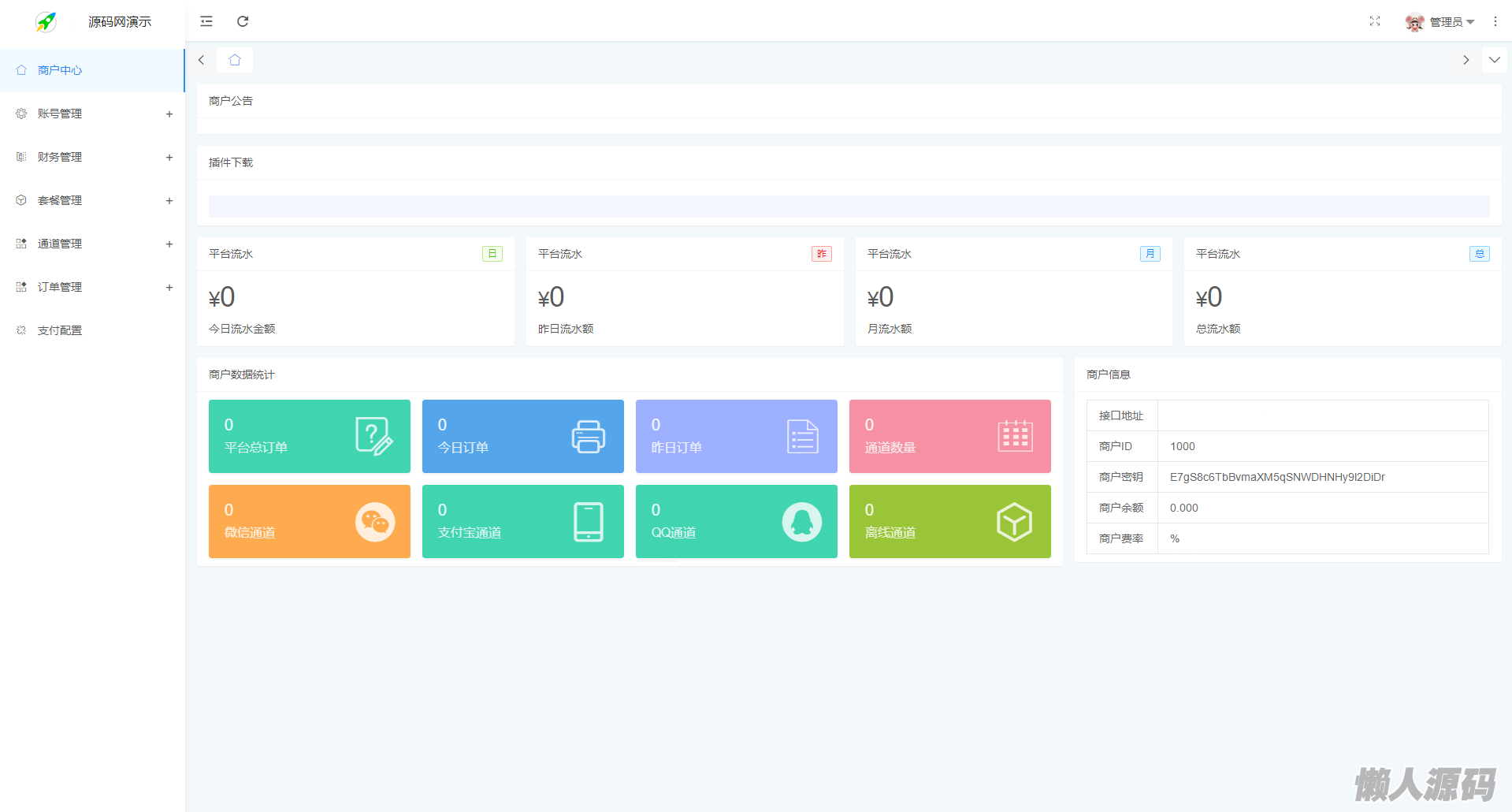Image resolution: width=1512 pixels, height=812 pixels.
Task: Click the olive green 离线通道 tile
Action: [949, 521]
